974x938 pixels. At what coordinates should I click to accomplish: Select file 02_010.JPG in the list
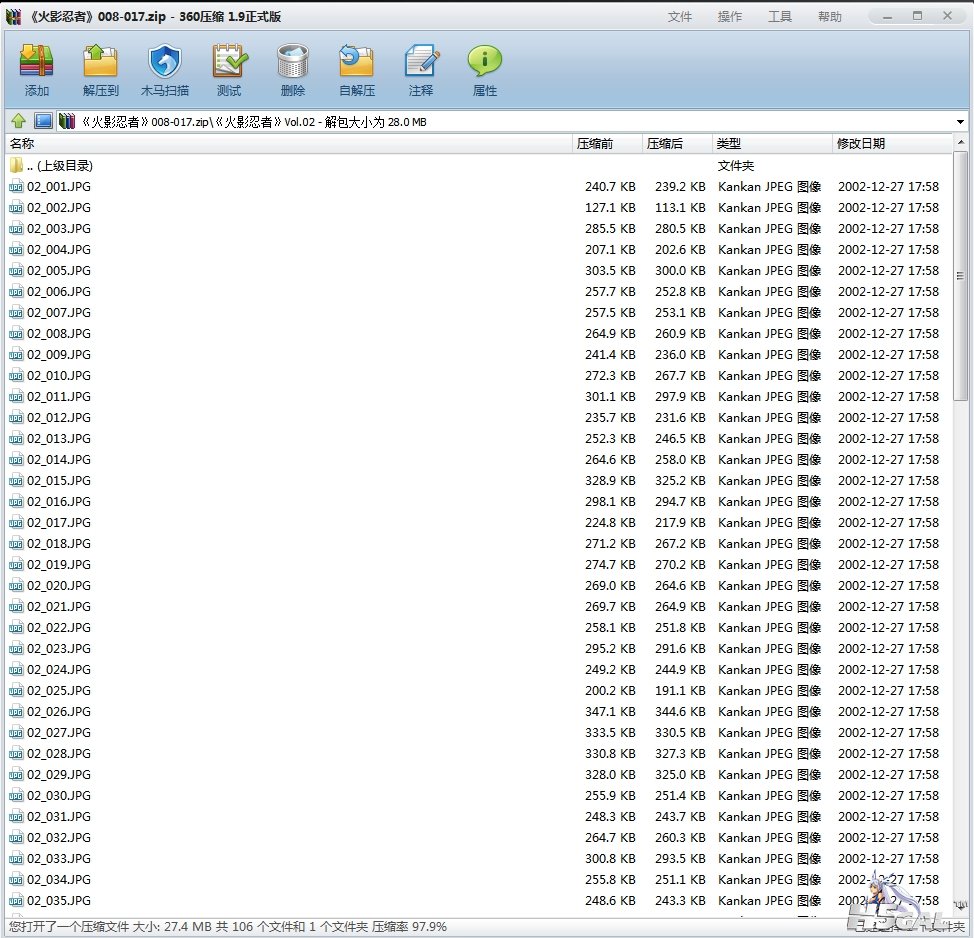(x=59, y=376)
